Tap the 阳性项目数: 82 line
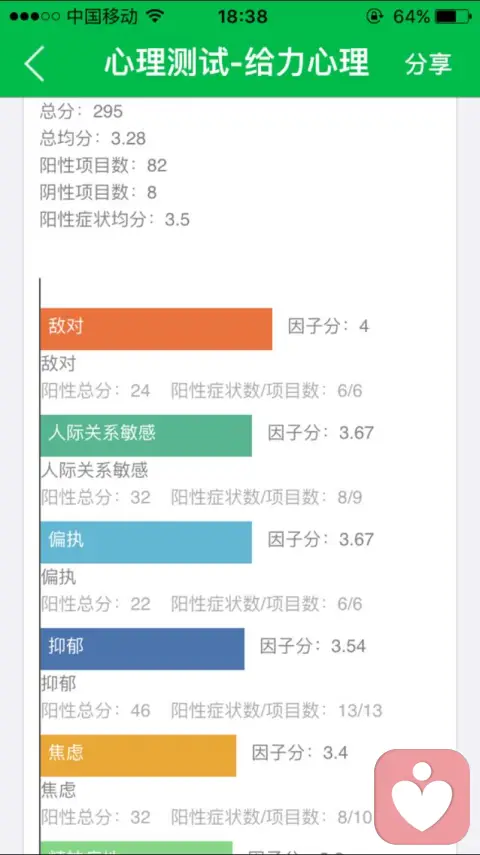The image size is (480, 855). tap(104, 165)
